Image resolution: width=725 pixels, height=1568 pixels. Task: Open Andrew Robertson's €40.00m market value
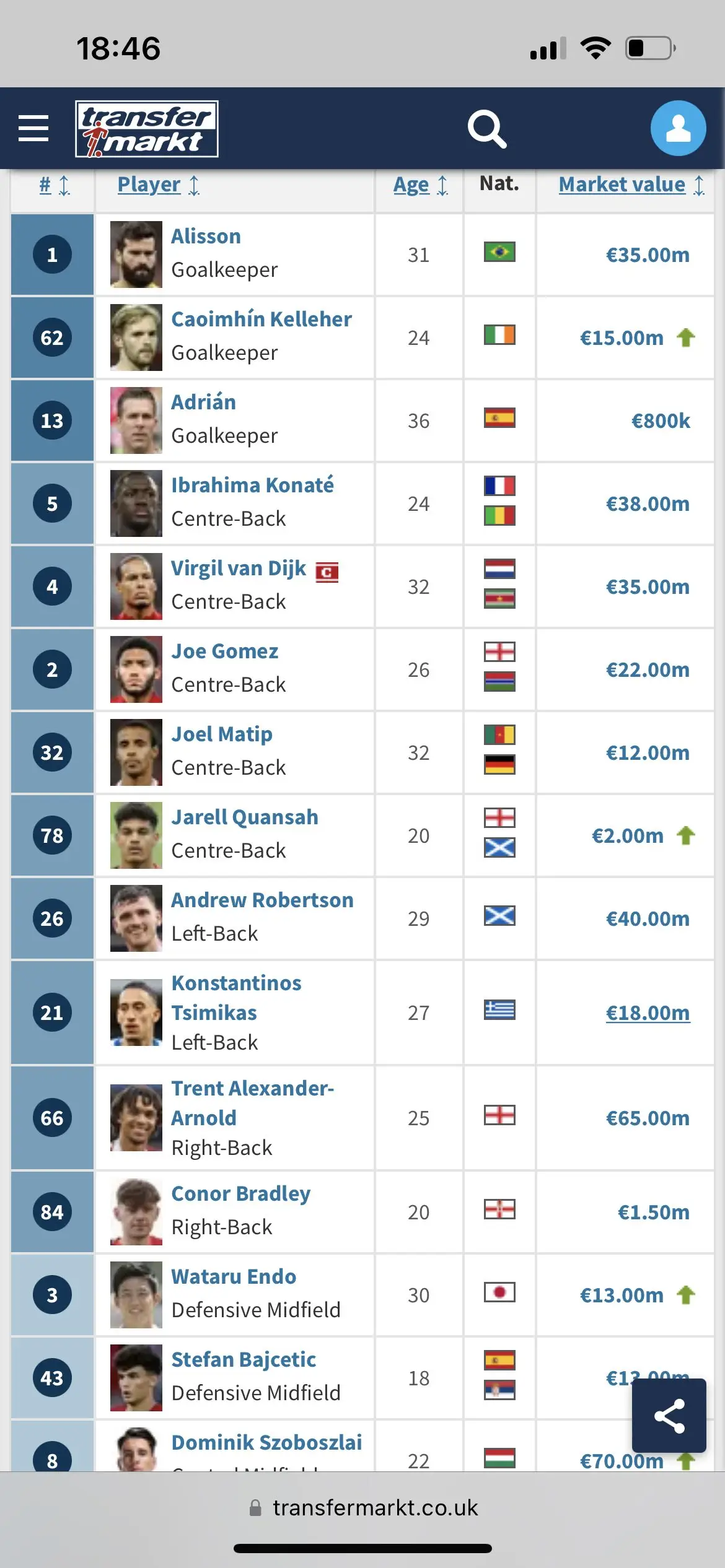pyautogui.click(x=648, y=918)
